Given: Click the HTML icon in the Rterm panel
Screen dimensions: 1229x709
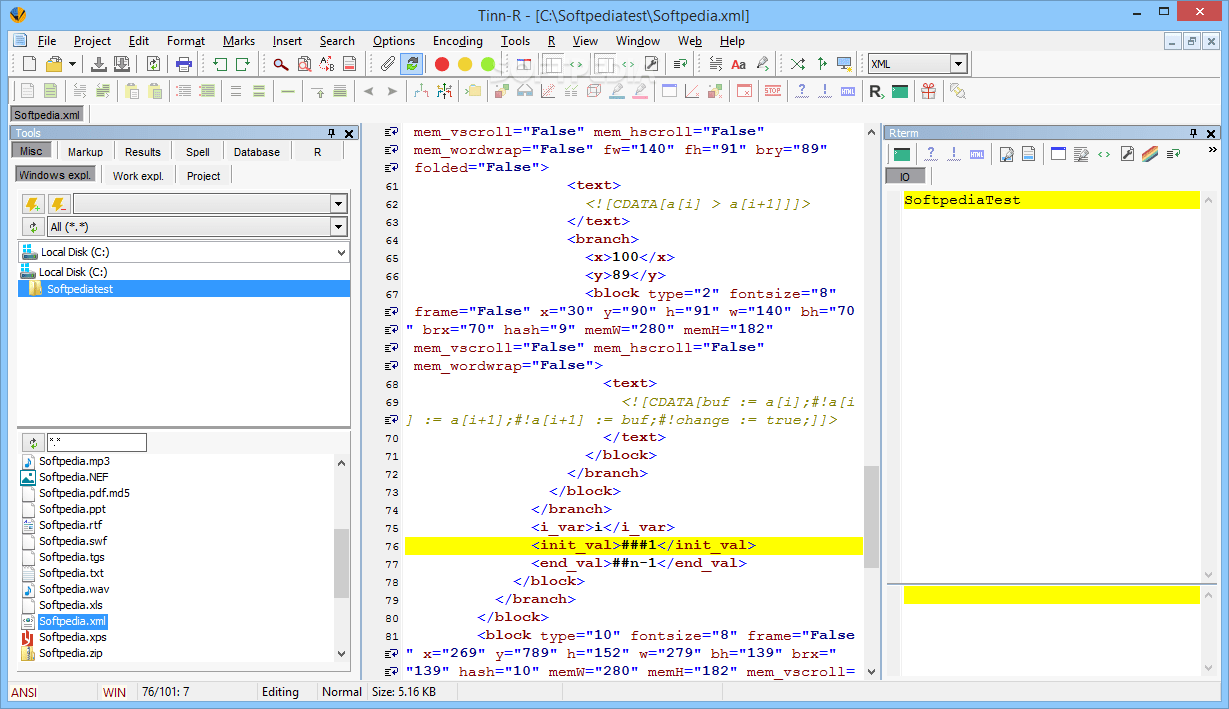Looking at the screenshot, I should pyautogui.click(x=976, y=154).
